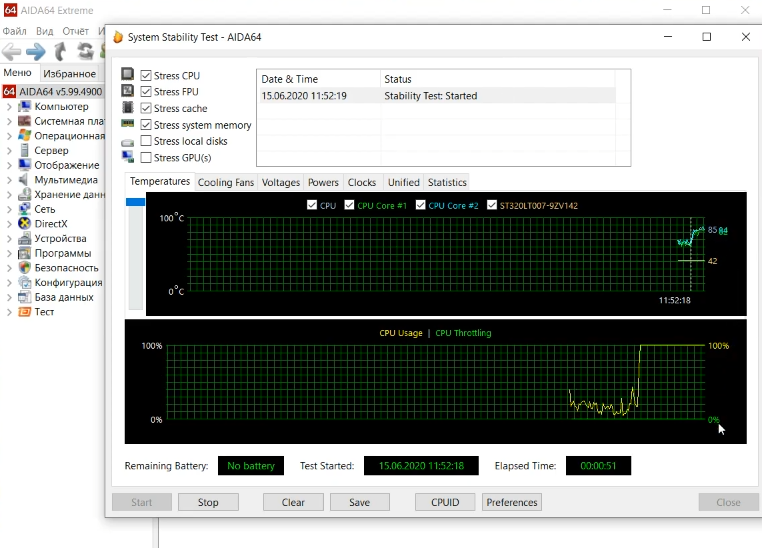Uncheck the Stress cache checkbox

click(146, 108)
